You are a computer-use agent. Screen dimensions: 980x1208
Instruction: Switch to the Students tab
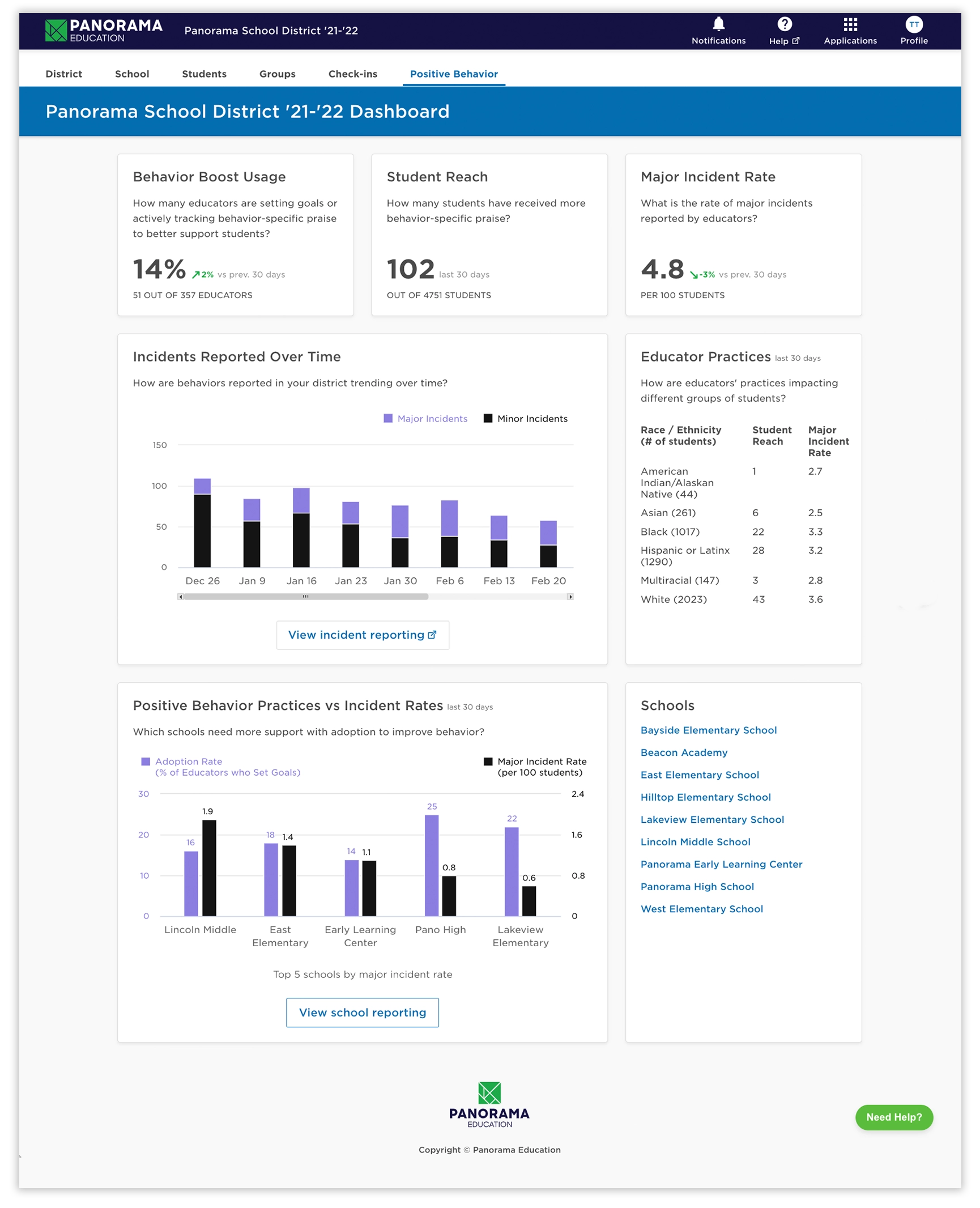(x=204, y=74)
